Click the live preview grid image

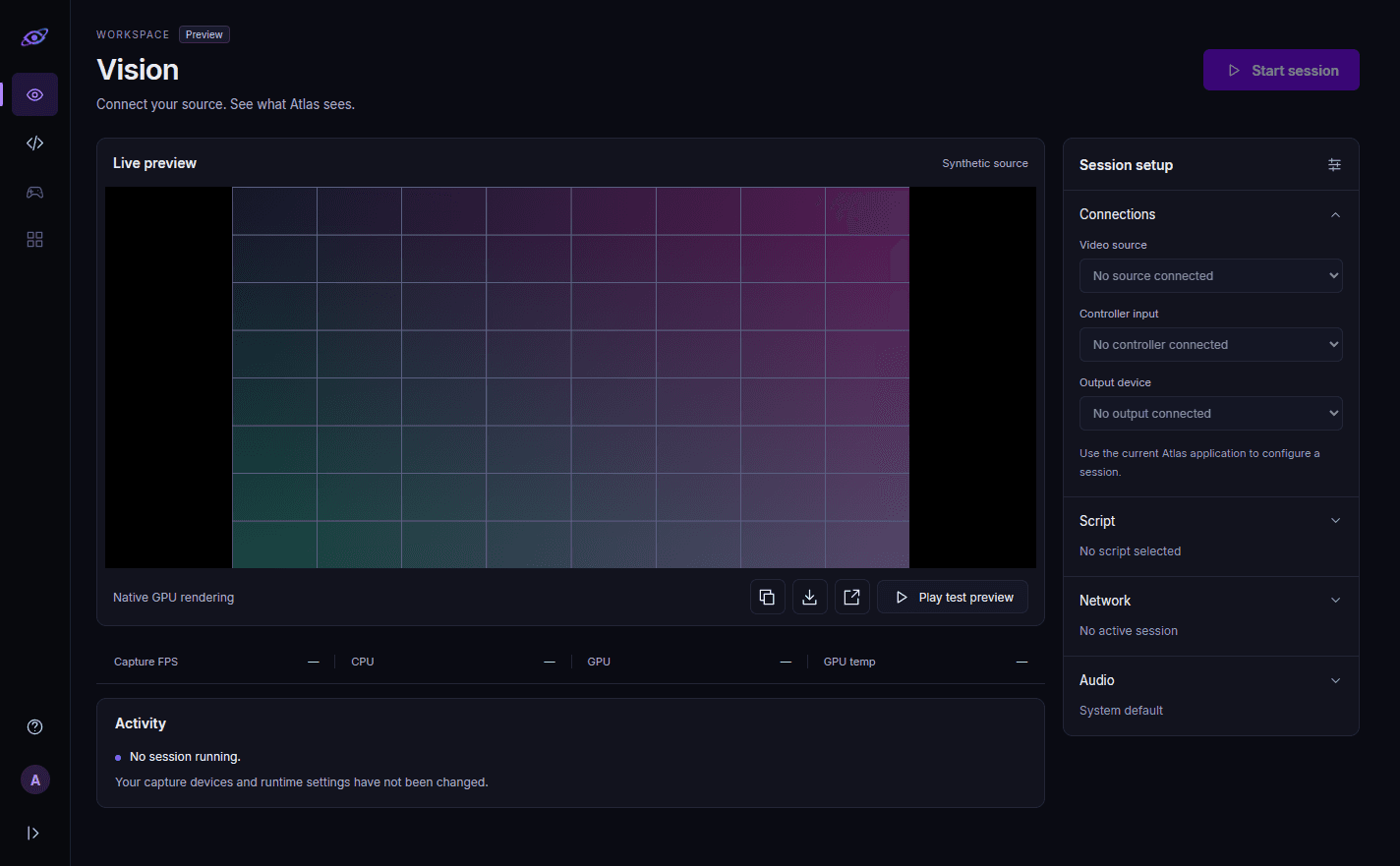point(570,377)
